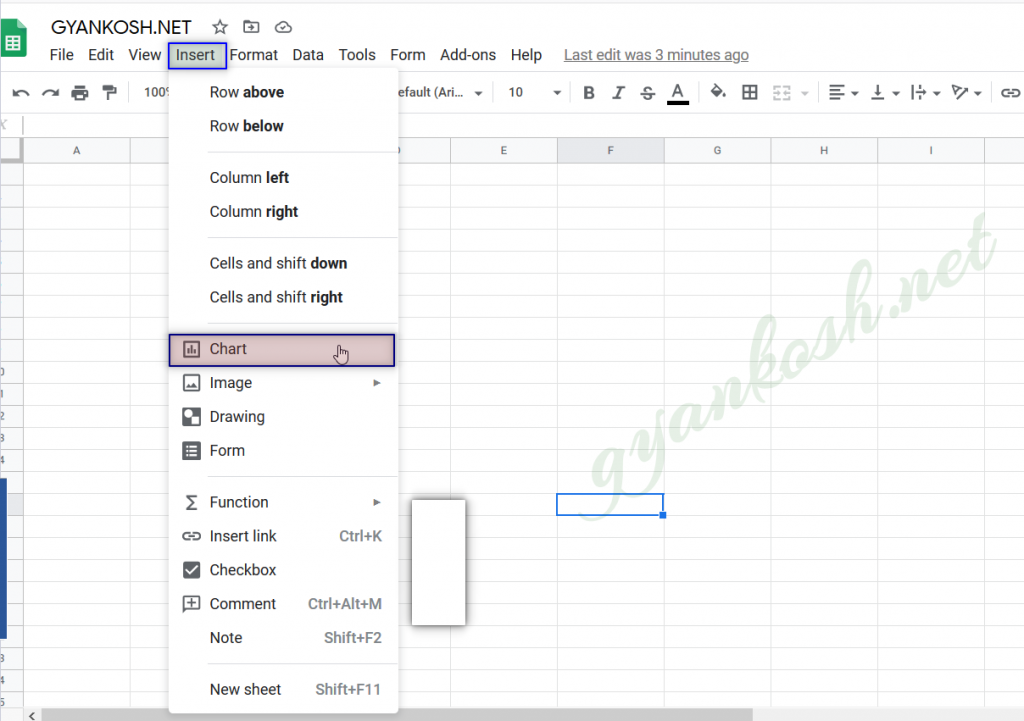Toggle the text color underline icon
Screen dimensions: 1024x721
pos(678,92)
